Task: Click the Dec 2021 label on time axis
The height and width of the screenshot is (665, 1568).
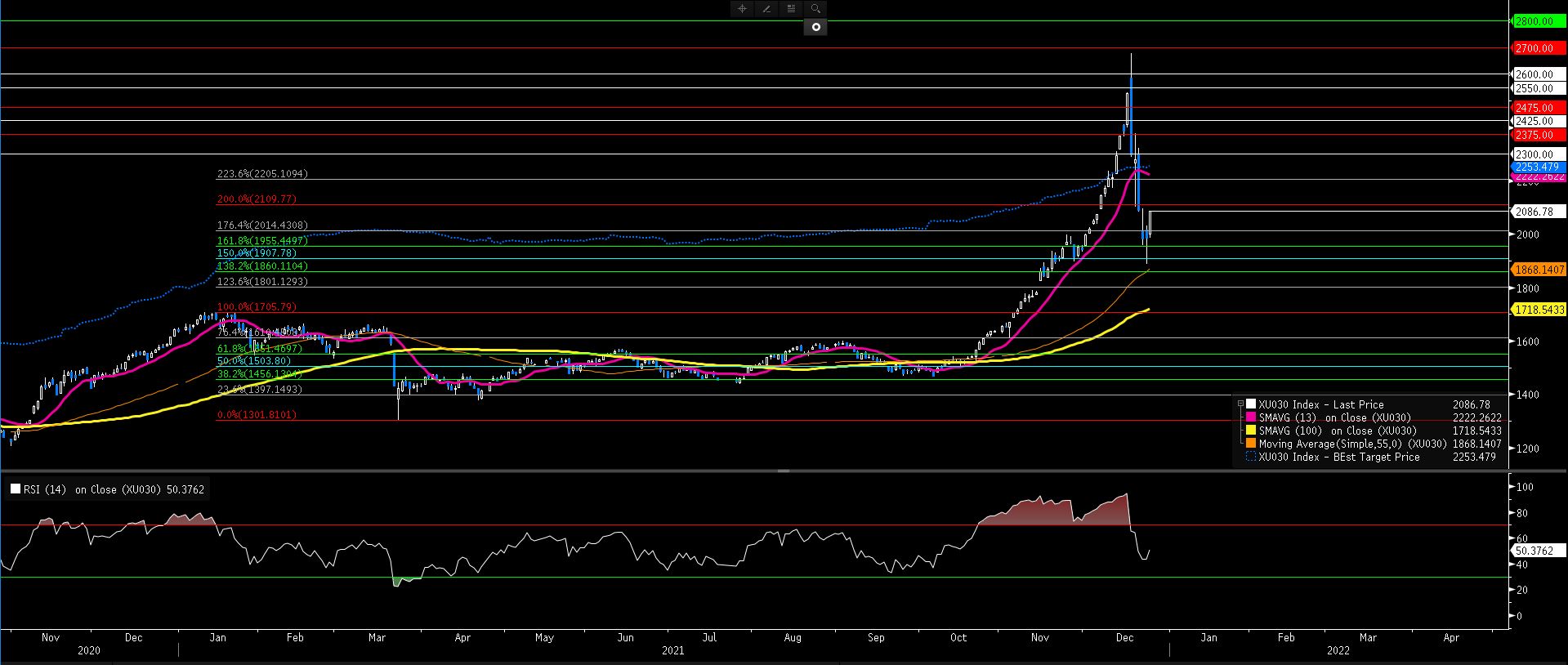Action: [1124, 637]
